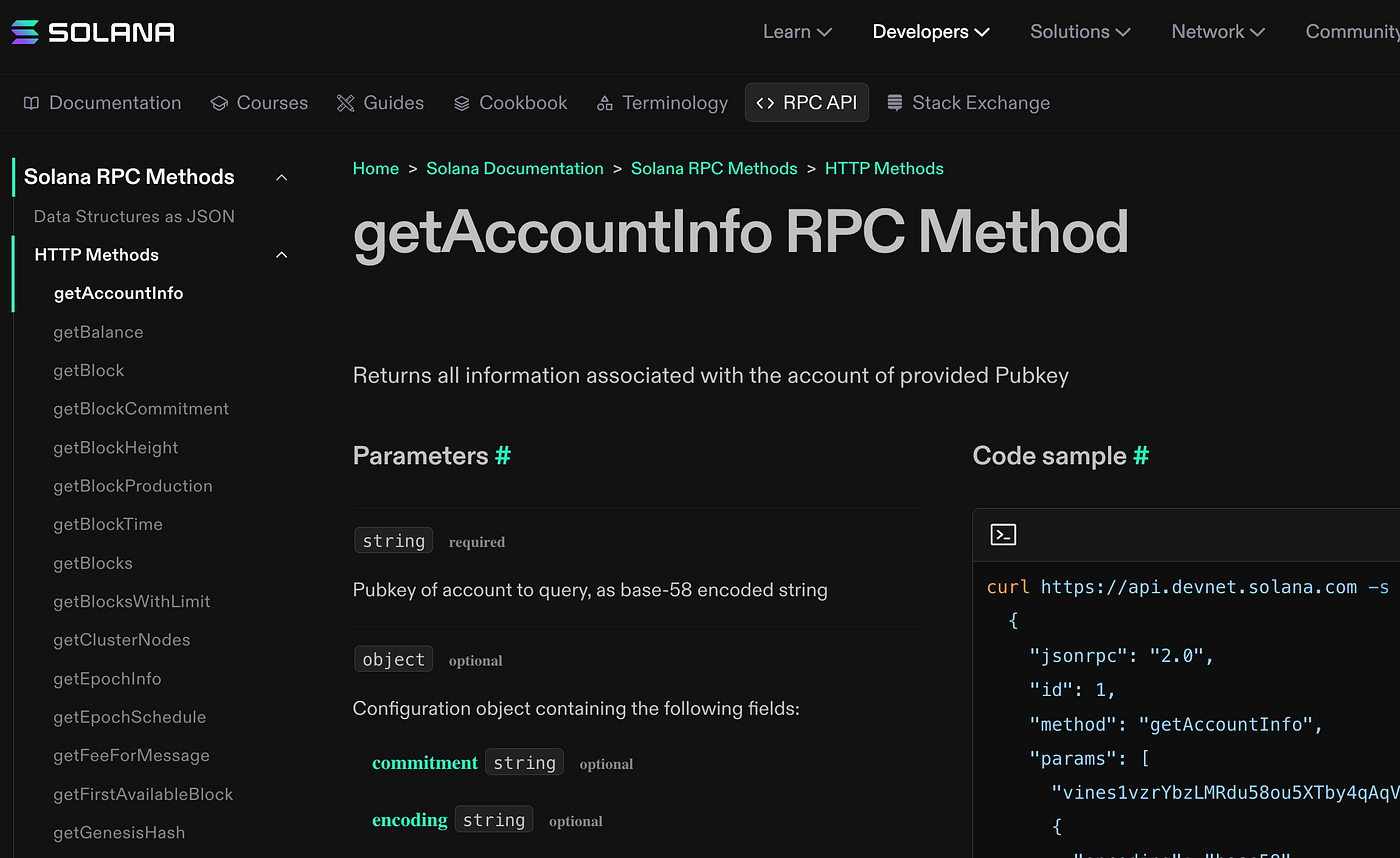The width and height of the screenshot is (1400, 858).
Task: Select getBlocksWithLimit in the sidebar
Action: coord(132,602)
